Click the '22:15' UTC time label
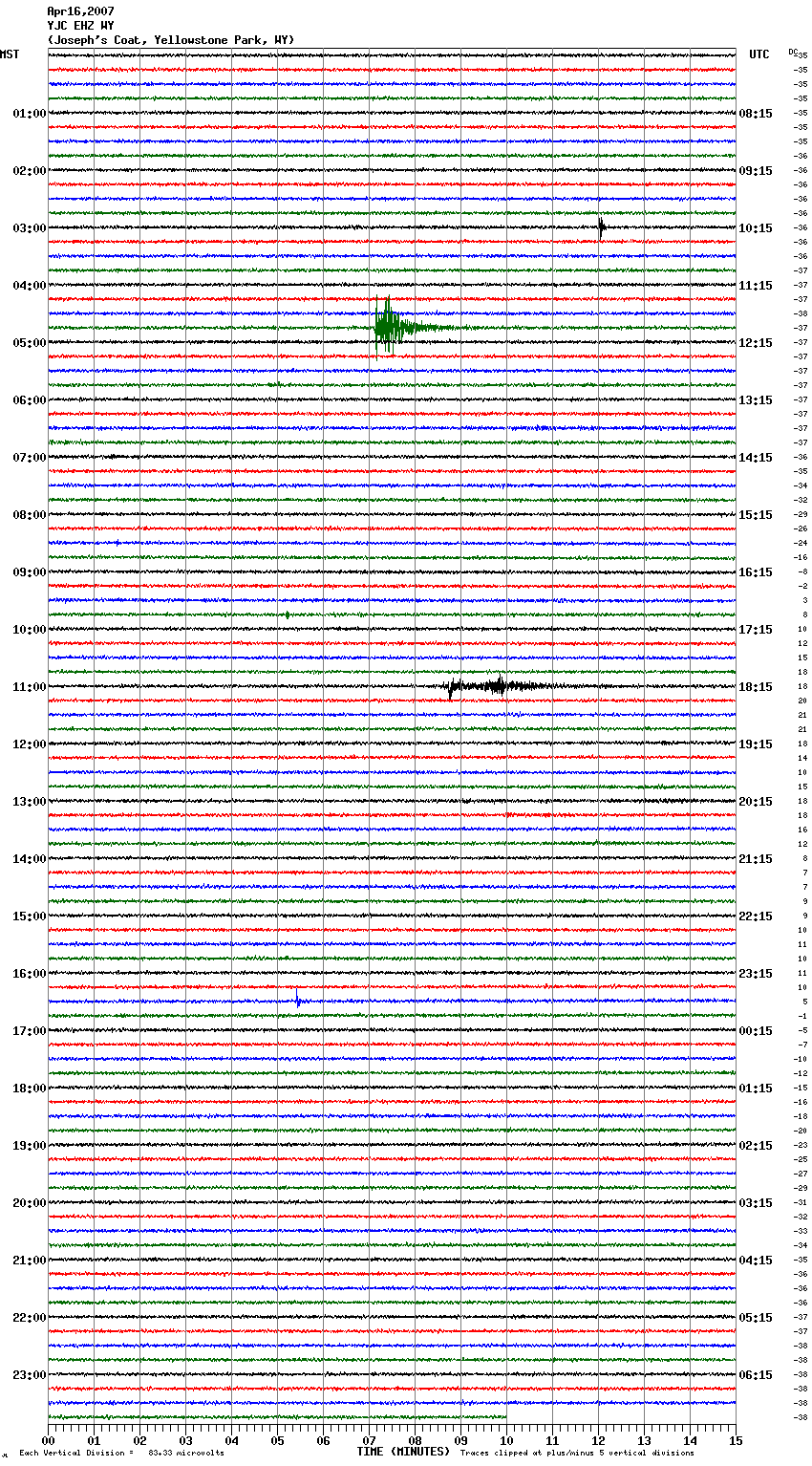812x1466 pixels. pos(756,916)
